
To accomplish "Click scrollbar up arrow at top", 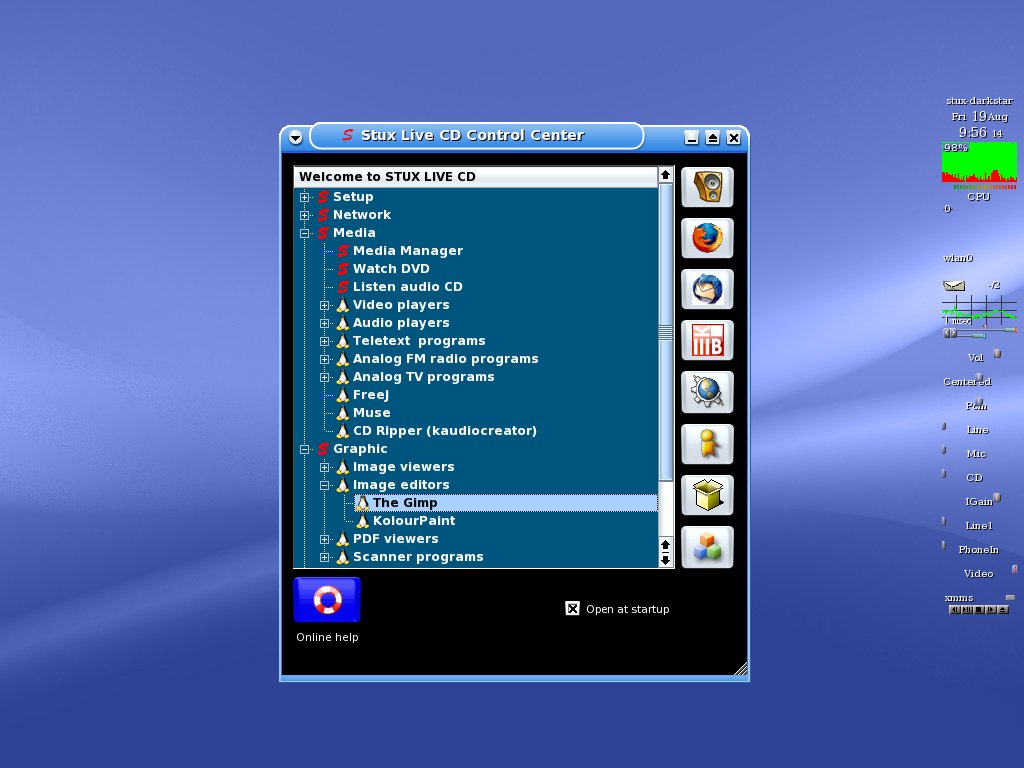I will pyautogui.click(x=665, y=174).
